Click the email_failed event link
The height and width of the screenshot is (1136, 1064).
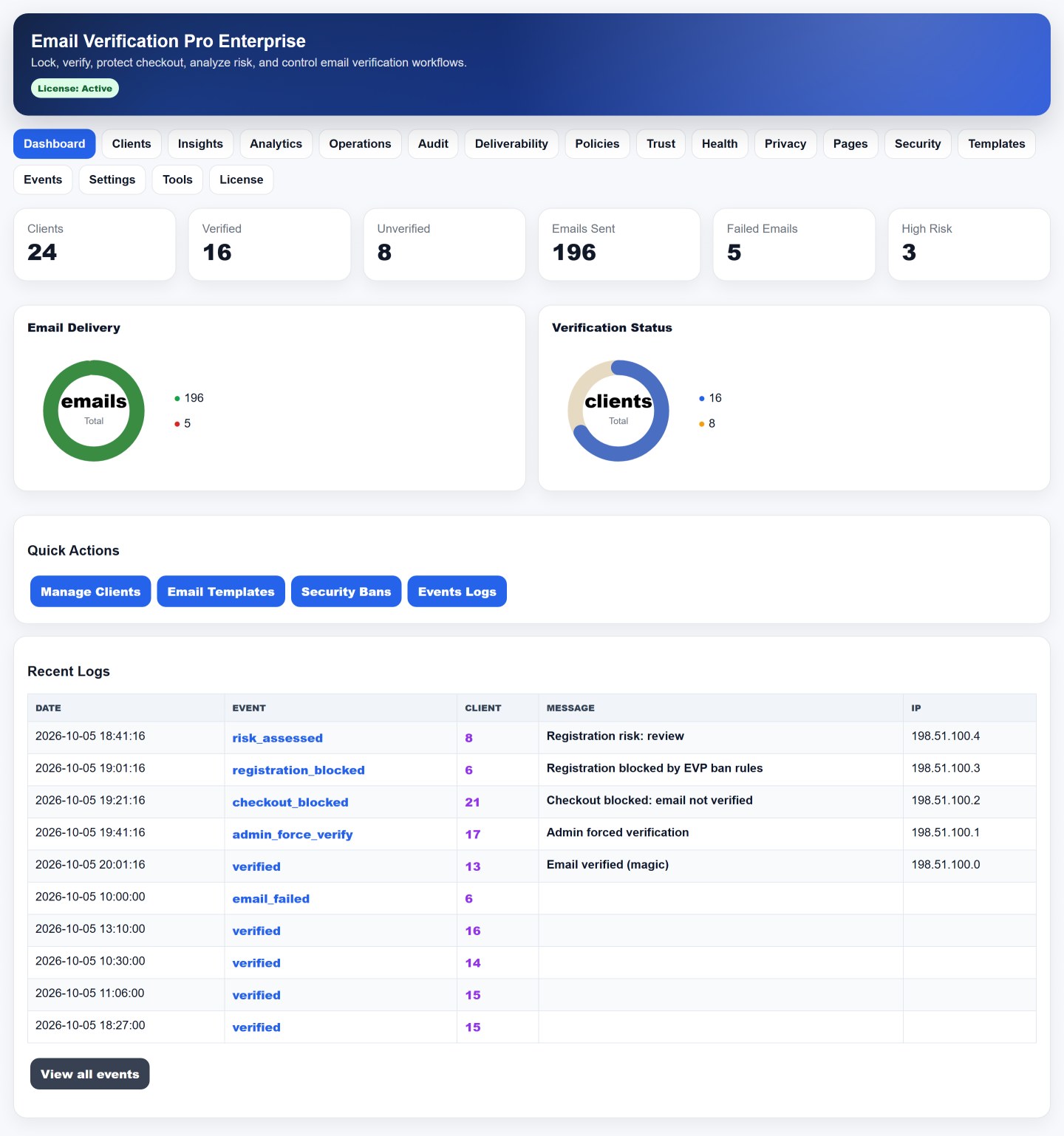pyautogui.click(x=271, y=899)
